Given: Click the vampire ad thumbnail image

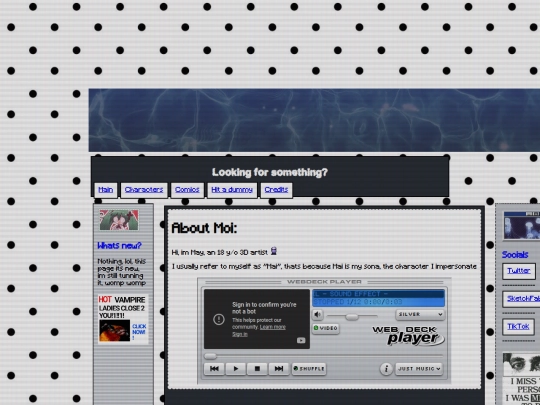Looking at the screenshot, I should pos(114,331).
